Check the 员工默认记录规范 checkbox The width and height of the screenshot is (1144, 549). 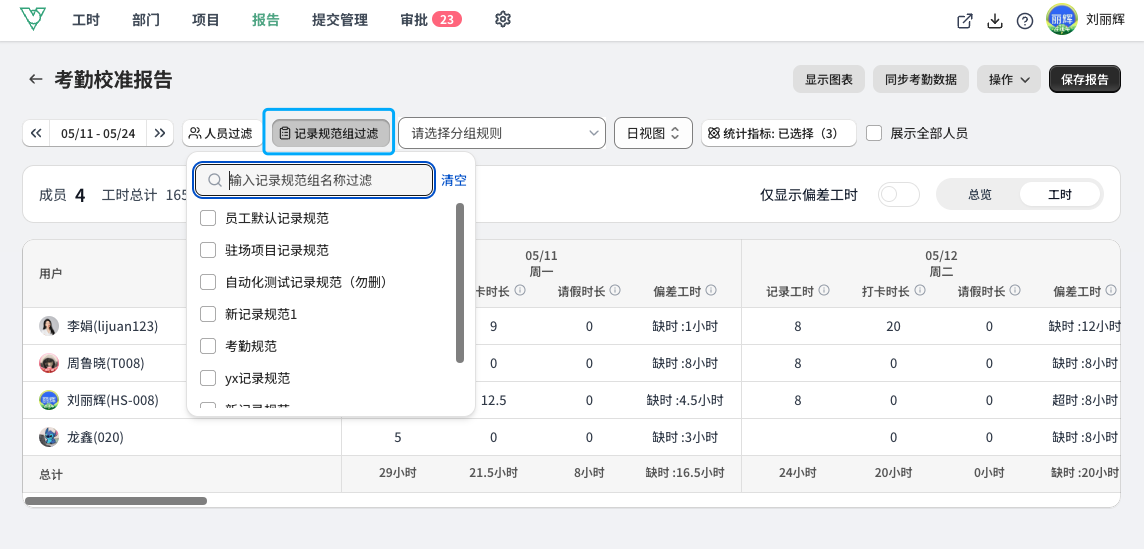[208, 218]
